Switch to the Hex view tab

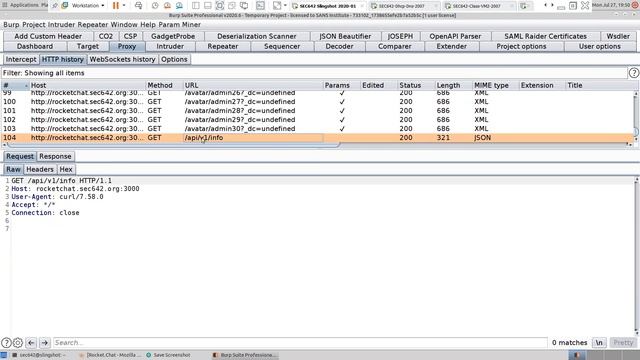pyautogui.click(x=66, y=169)
